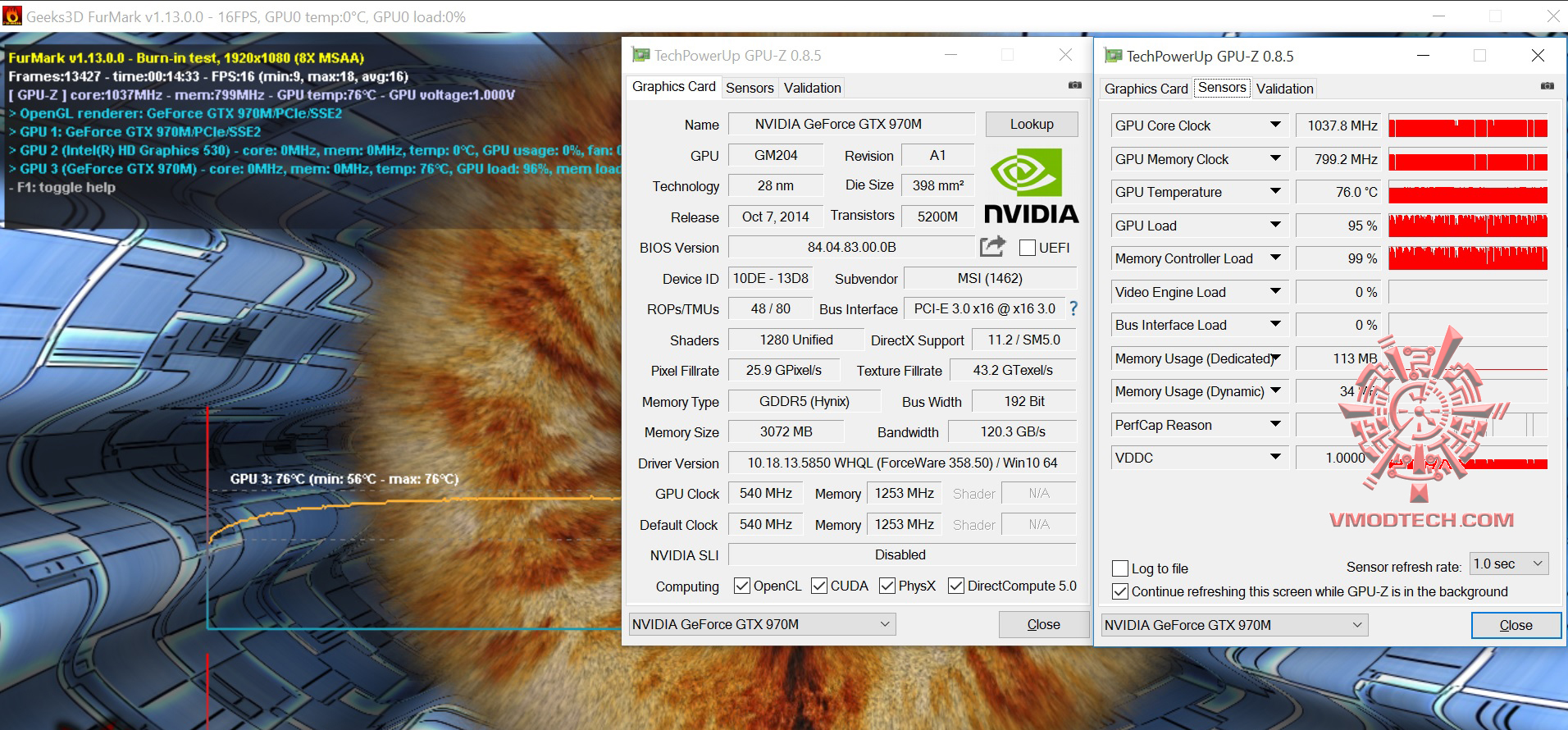The height and width of the screenshot is (730, 1568).
Task: Toggle the DirectCompute 5.0 checkbox
Action: (x=956, y=586)
